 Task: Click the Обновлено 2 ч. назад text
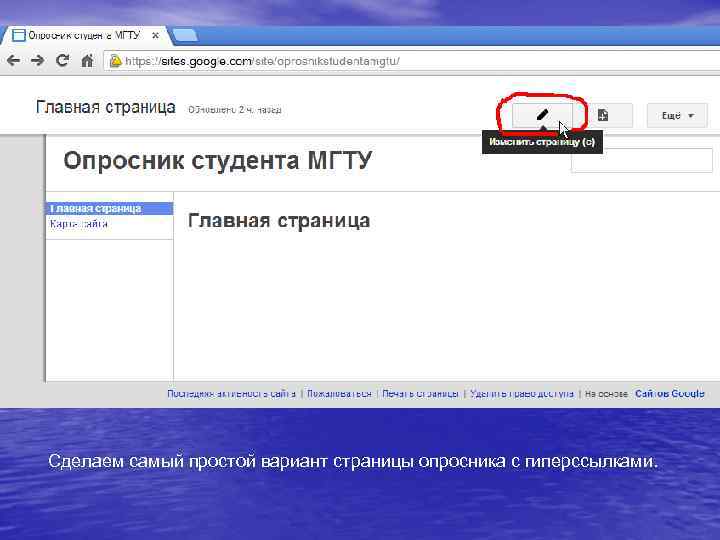pos(235,110)
